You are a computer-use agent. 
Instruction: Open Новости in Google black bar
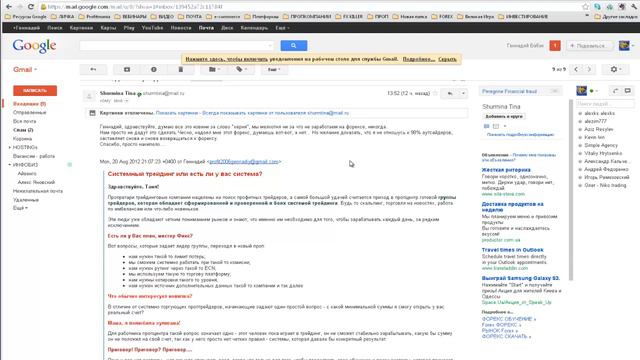(181, 28)
